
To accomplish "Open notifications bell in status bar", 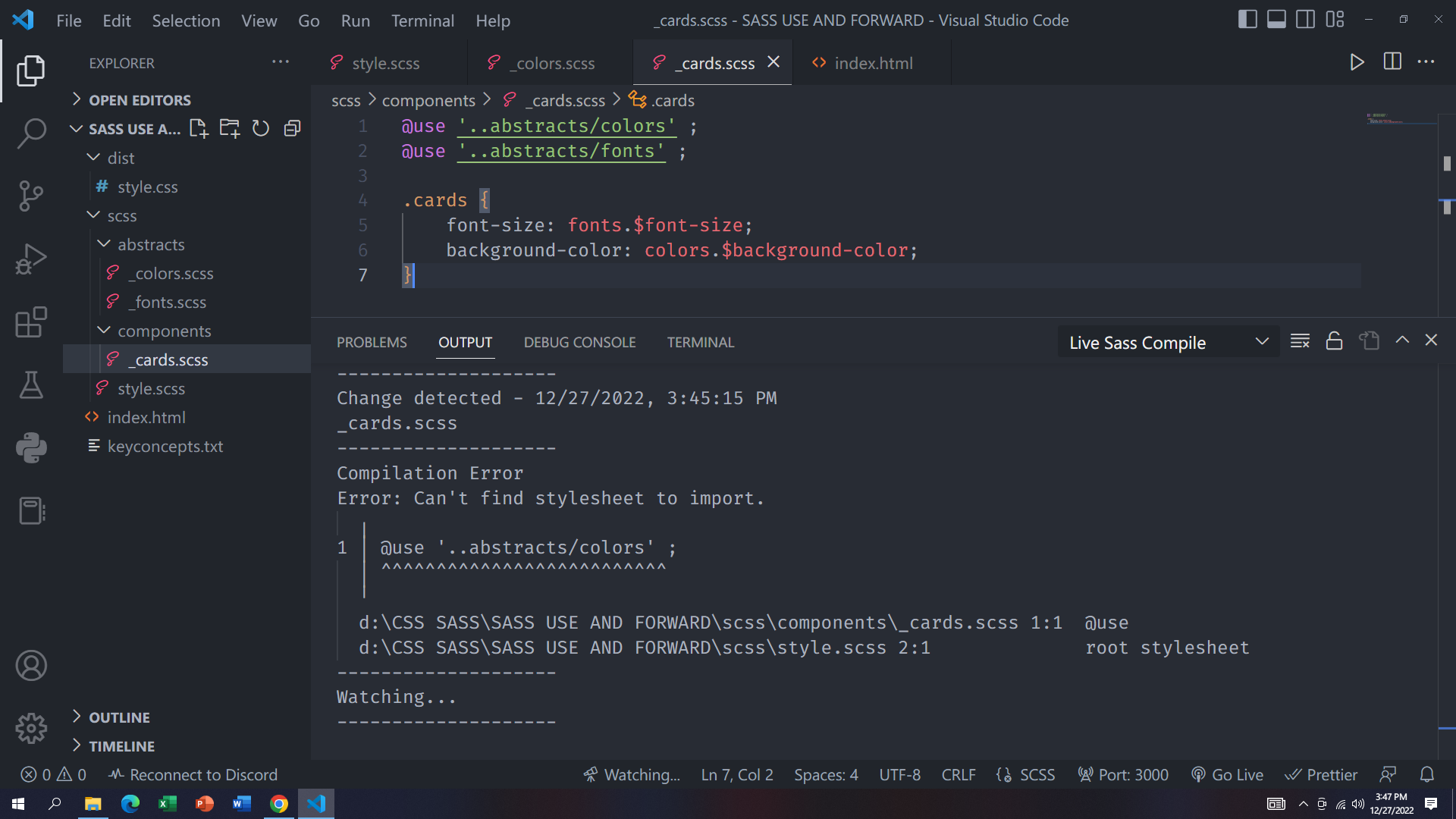I will [1427, 774].
